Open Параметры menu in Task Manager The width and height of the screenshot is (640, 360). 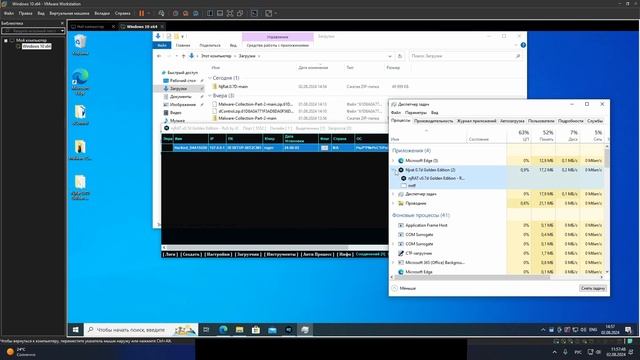click(x=416, y=113)
